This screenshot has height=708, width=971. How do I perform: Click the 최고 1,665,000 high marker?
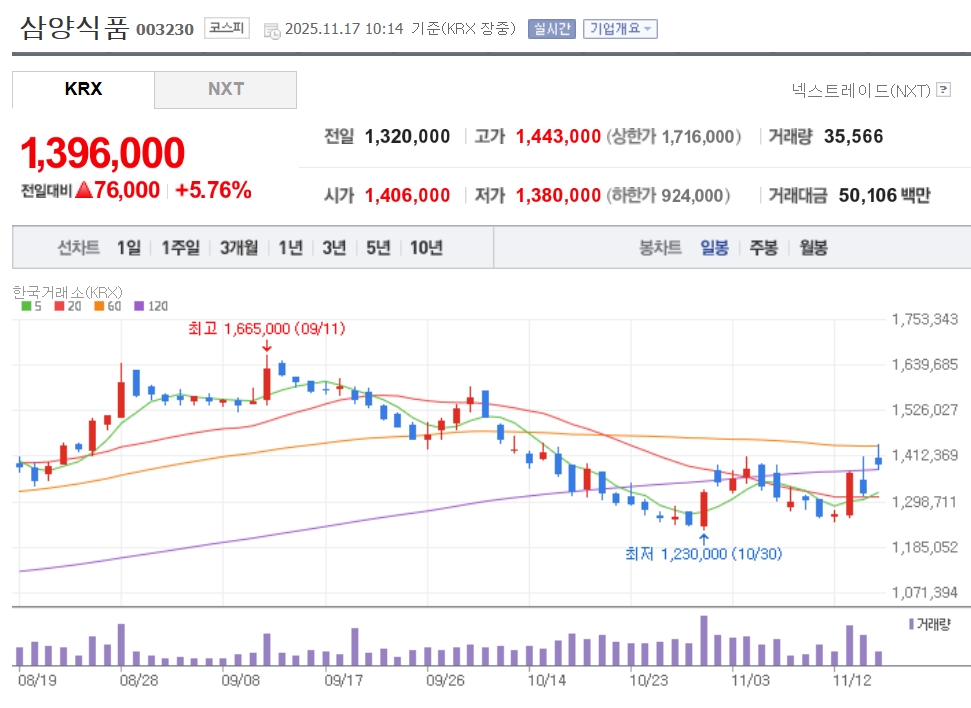click(267, 328)
